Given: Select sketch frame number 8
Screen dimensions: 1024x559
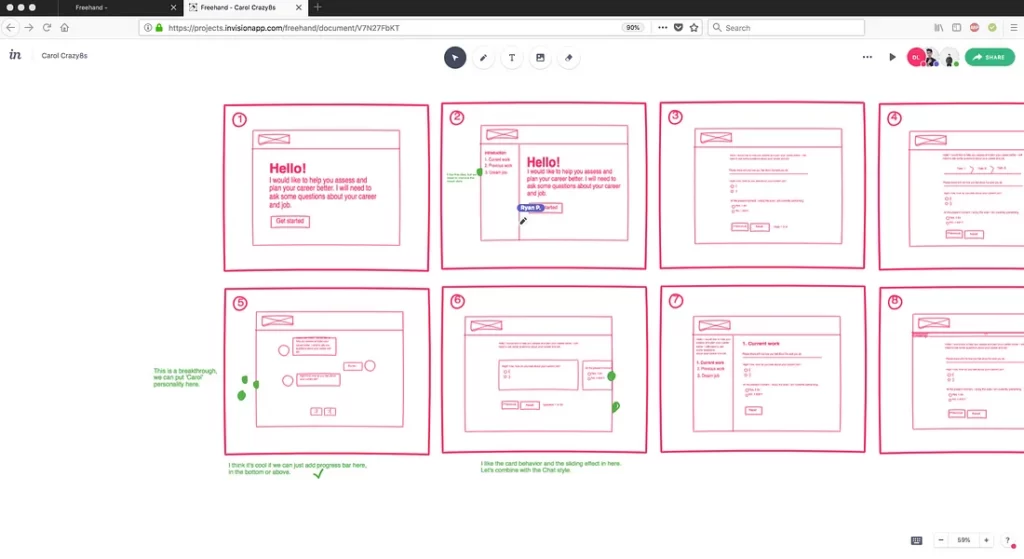Looking at the screenshot, I should (952, 370).
